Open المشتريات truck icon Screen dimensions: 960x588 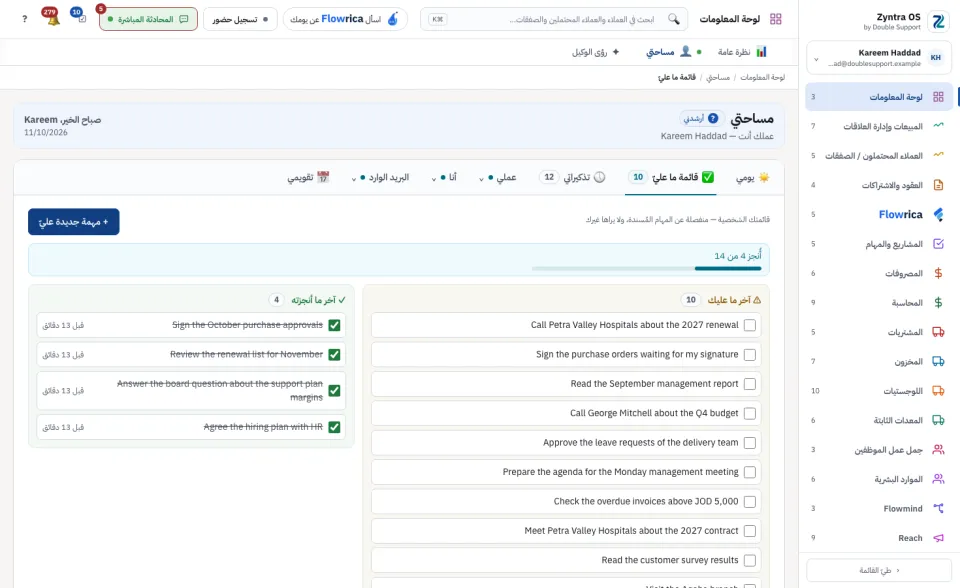[938, 332]
